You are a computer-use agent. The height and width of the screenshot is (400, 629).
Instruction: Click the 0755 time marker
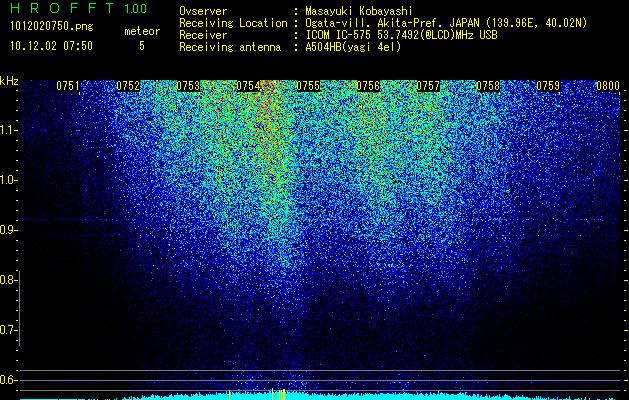[x=308, y=86]
